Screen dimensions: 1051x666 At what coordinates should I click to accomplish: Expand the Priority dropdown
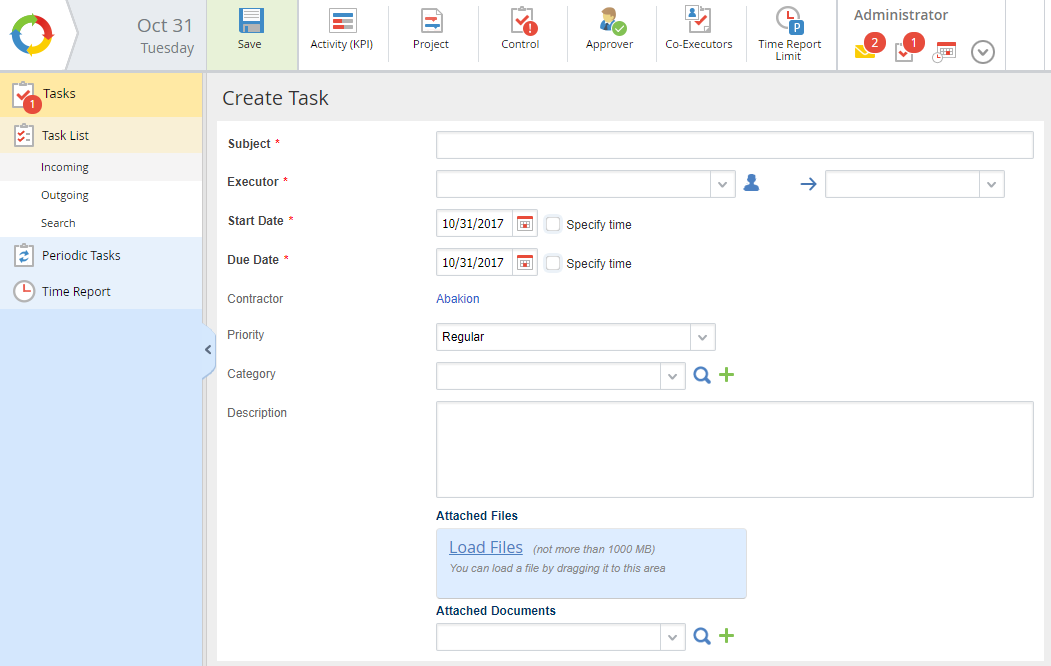click(x=703, y=337)
